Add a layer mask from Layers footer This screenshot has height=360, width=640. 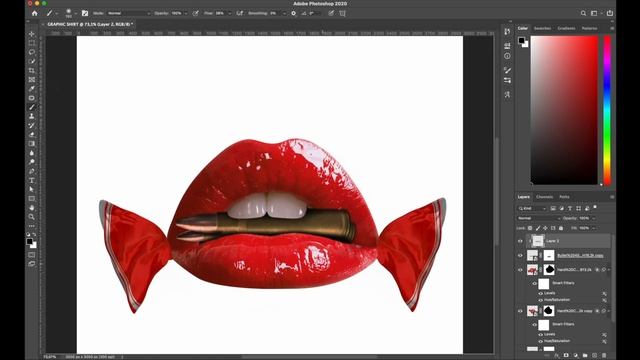coord(566,356)
